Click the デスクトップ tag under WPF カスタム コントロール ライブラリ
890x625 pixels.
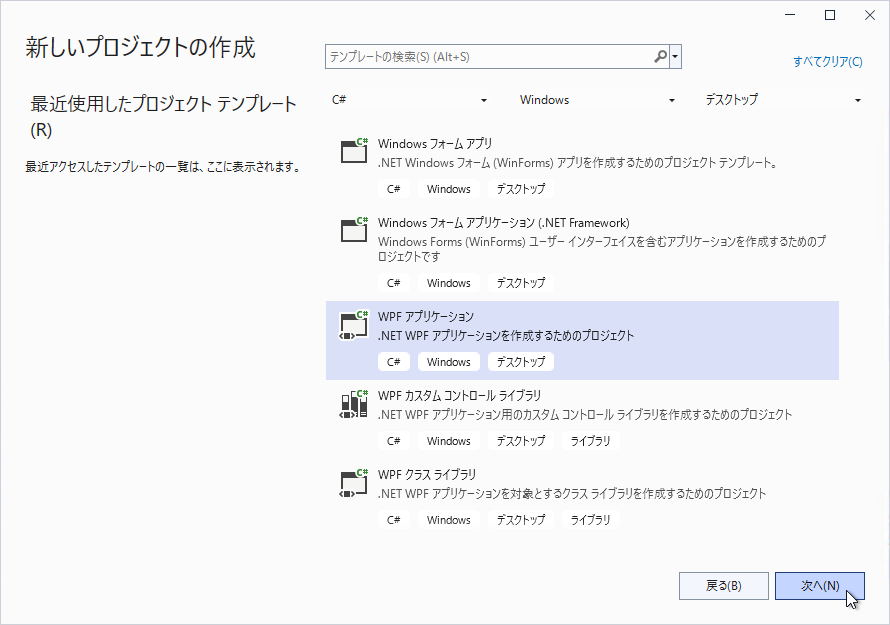point(520,441)
